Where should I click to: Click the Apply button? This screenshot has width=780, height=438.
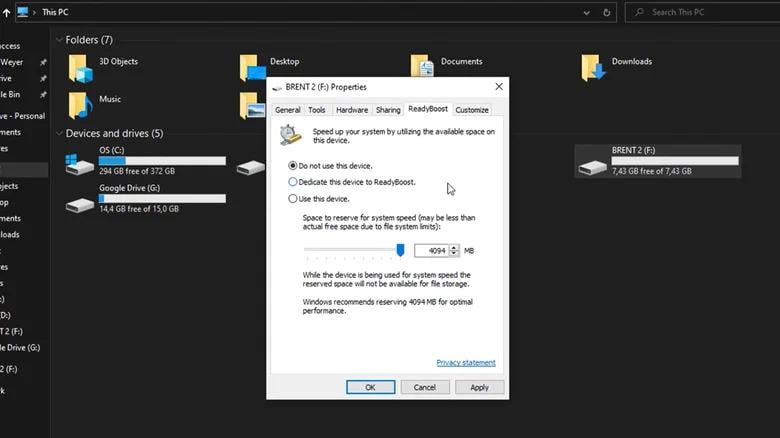click(x=479, y=387)
